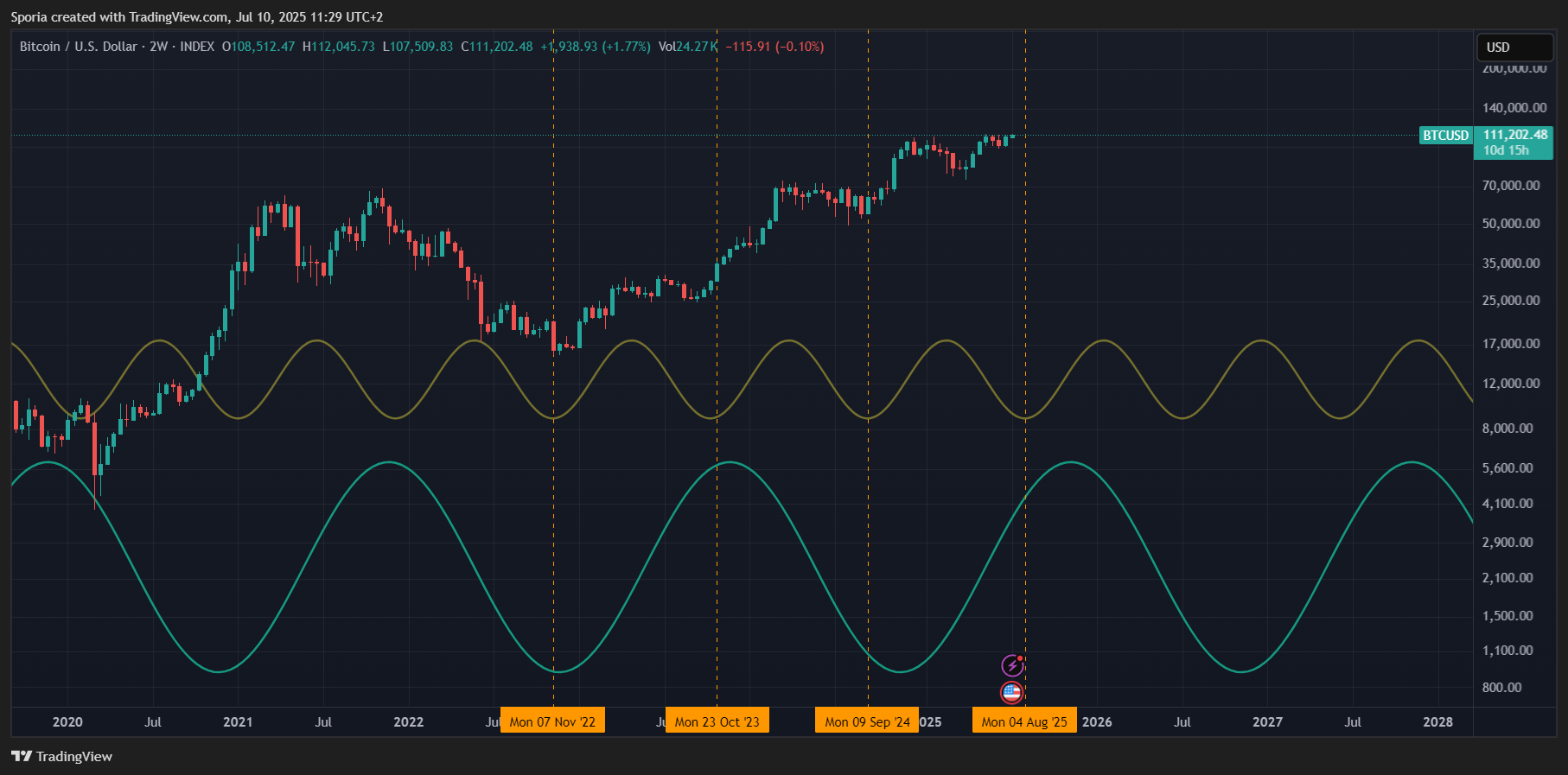Click the 12,000.00 price axis label

pyautogui.click(x=1511, y=384)
